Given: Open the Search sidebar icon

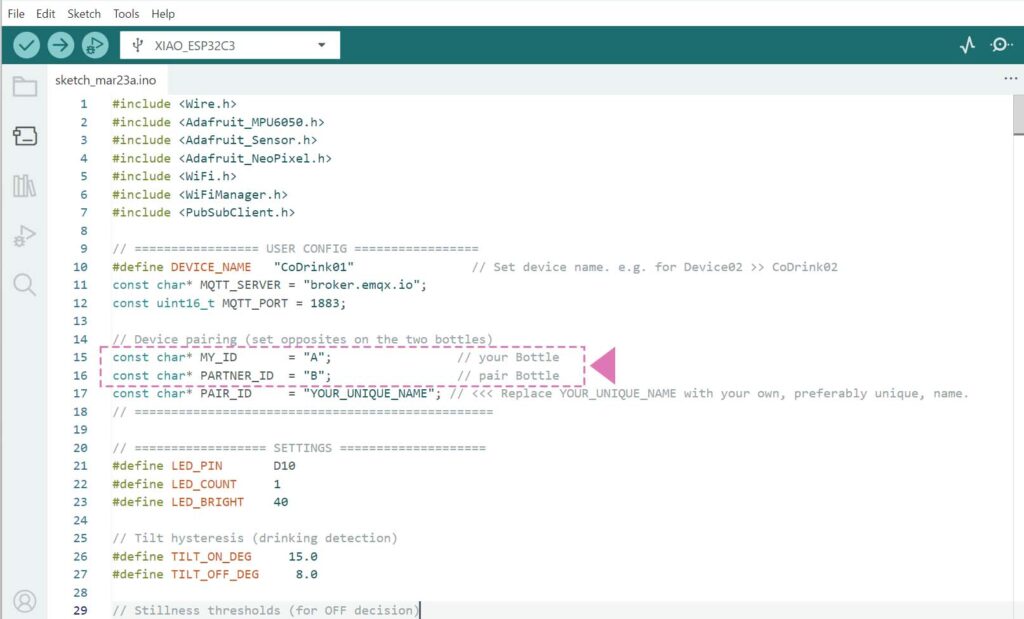Looking at the screenshot, I should click(24, 285).
